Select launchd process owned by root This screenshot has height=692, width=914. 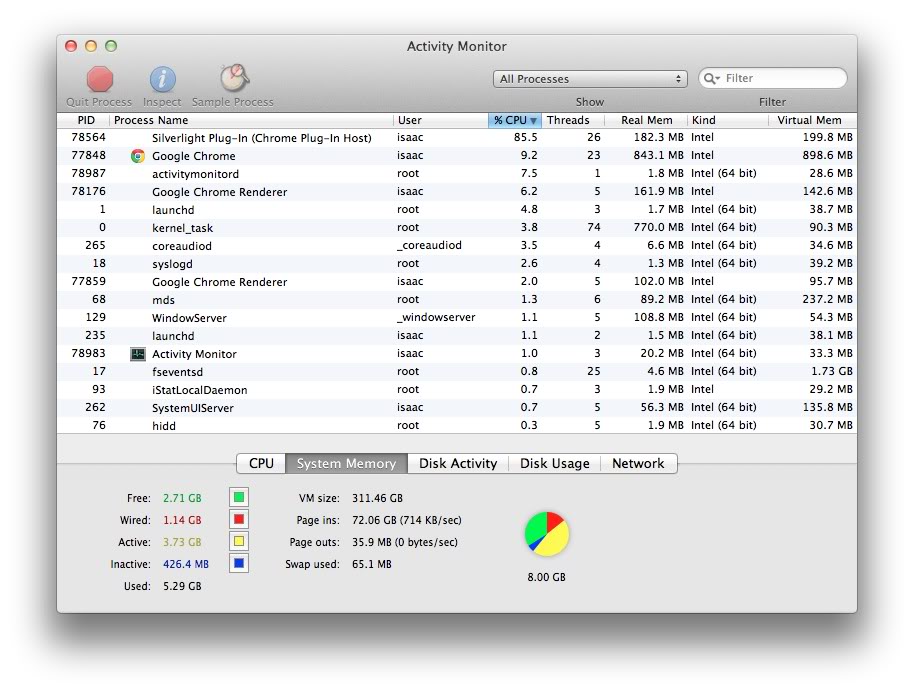457,210
